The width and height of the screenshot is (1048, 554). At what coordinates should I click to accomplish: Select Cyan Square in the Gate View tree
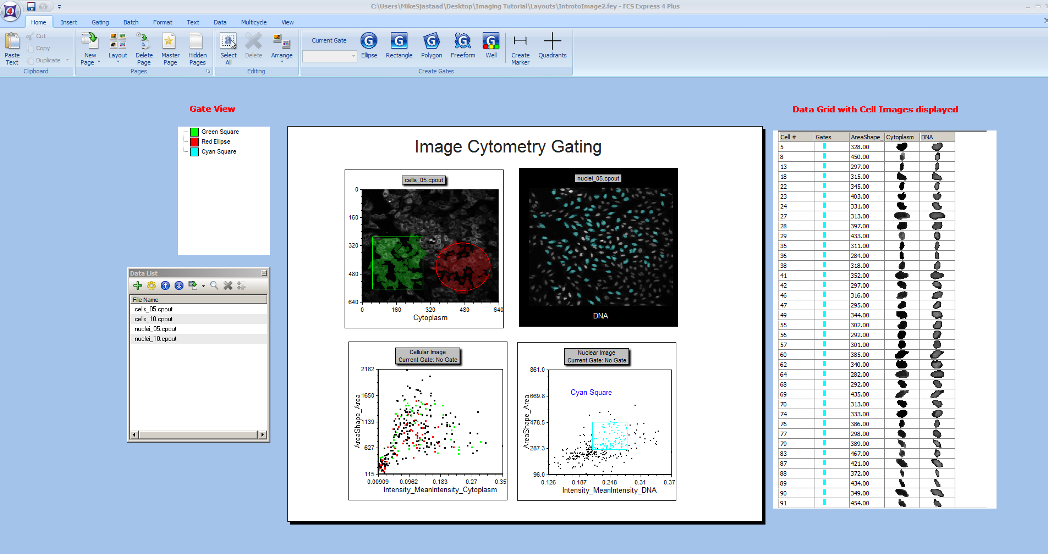click(219, 152)
